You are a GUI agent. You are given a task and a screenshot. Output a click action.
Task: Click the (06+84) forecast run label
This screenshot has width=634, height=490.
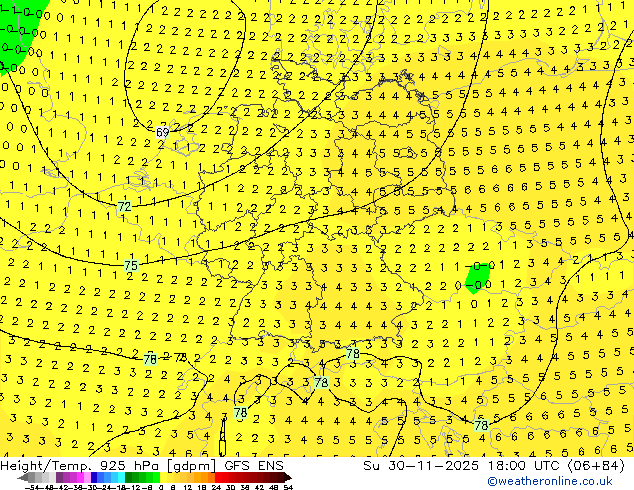point(596,466)
